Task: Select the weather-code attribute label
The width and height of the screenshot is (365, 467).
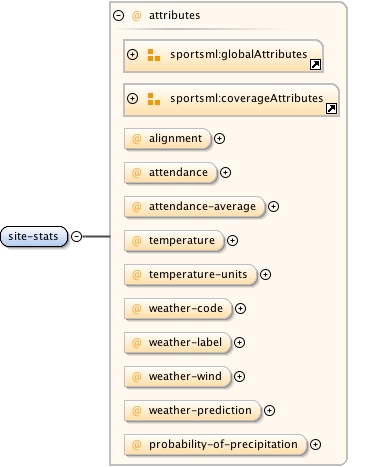Action: click(x=186, y=308)
